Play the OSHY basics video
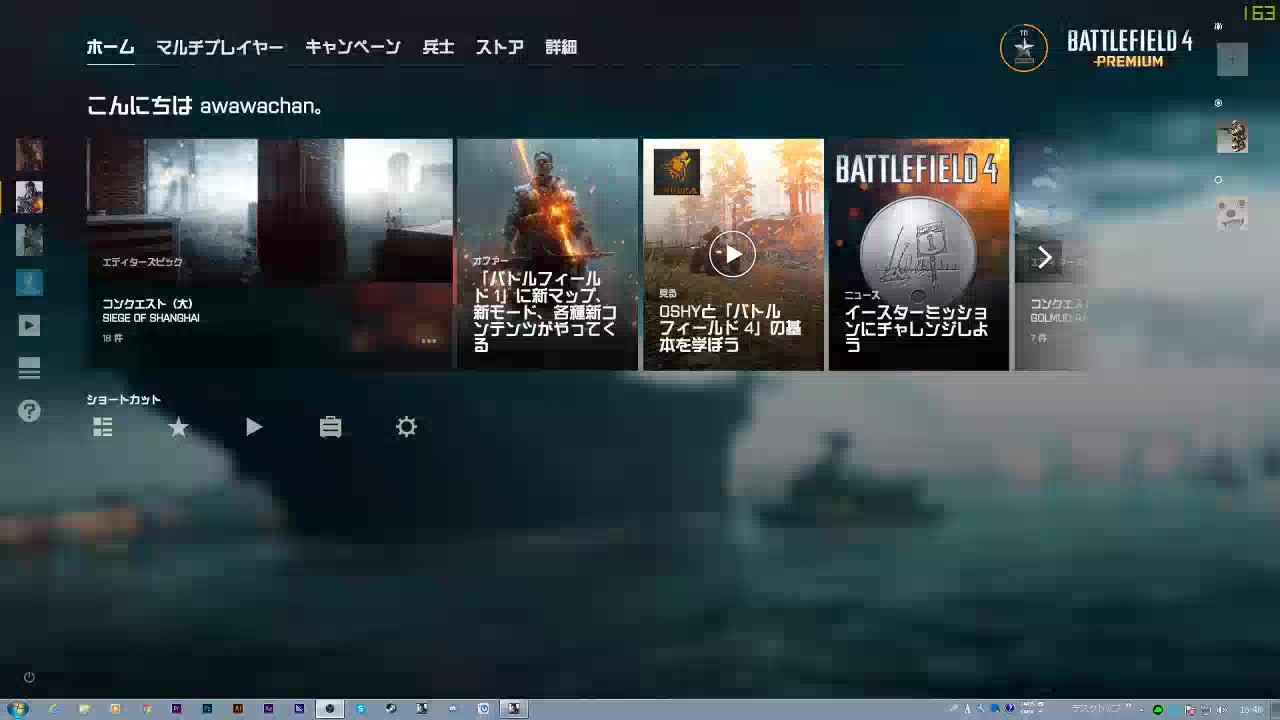Screen dimensions: 1280x720 (x=733, y=254)
